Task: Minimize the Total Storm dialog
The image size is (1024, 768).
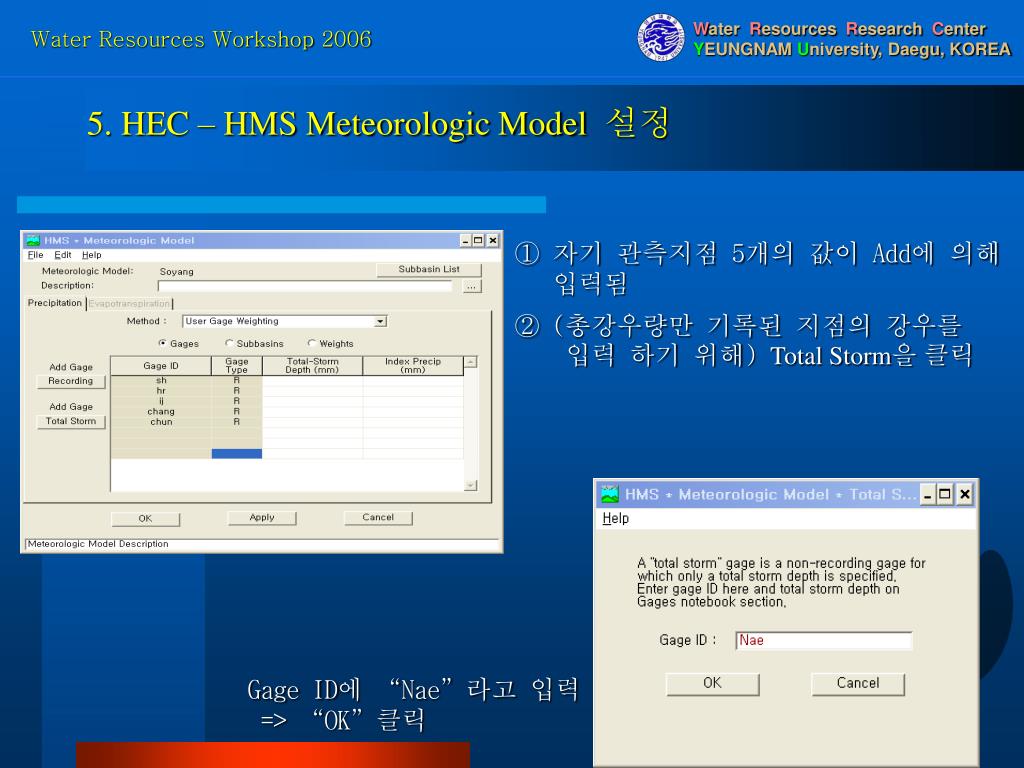Action: [927, 494]
